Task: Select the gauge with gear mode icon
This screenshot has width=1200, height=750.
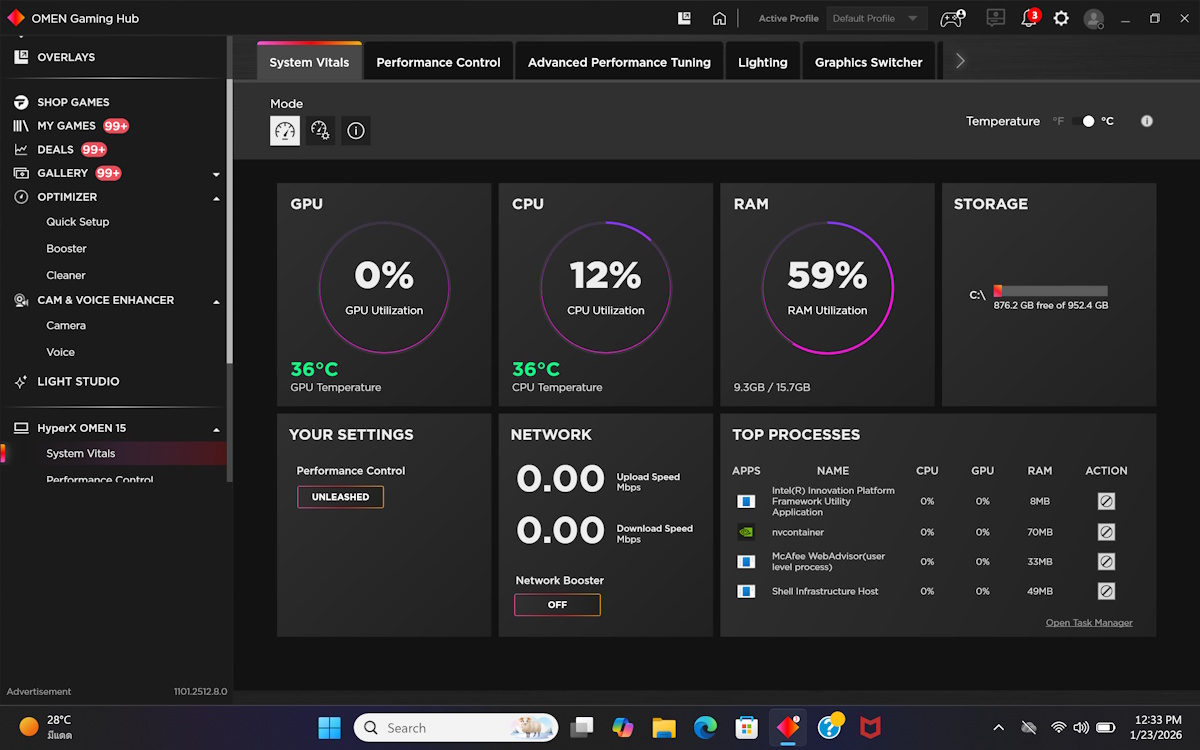Action: [x=320, y=130]
